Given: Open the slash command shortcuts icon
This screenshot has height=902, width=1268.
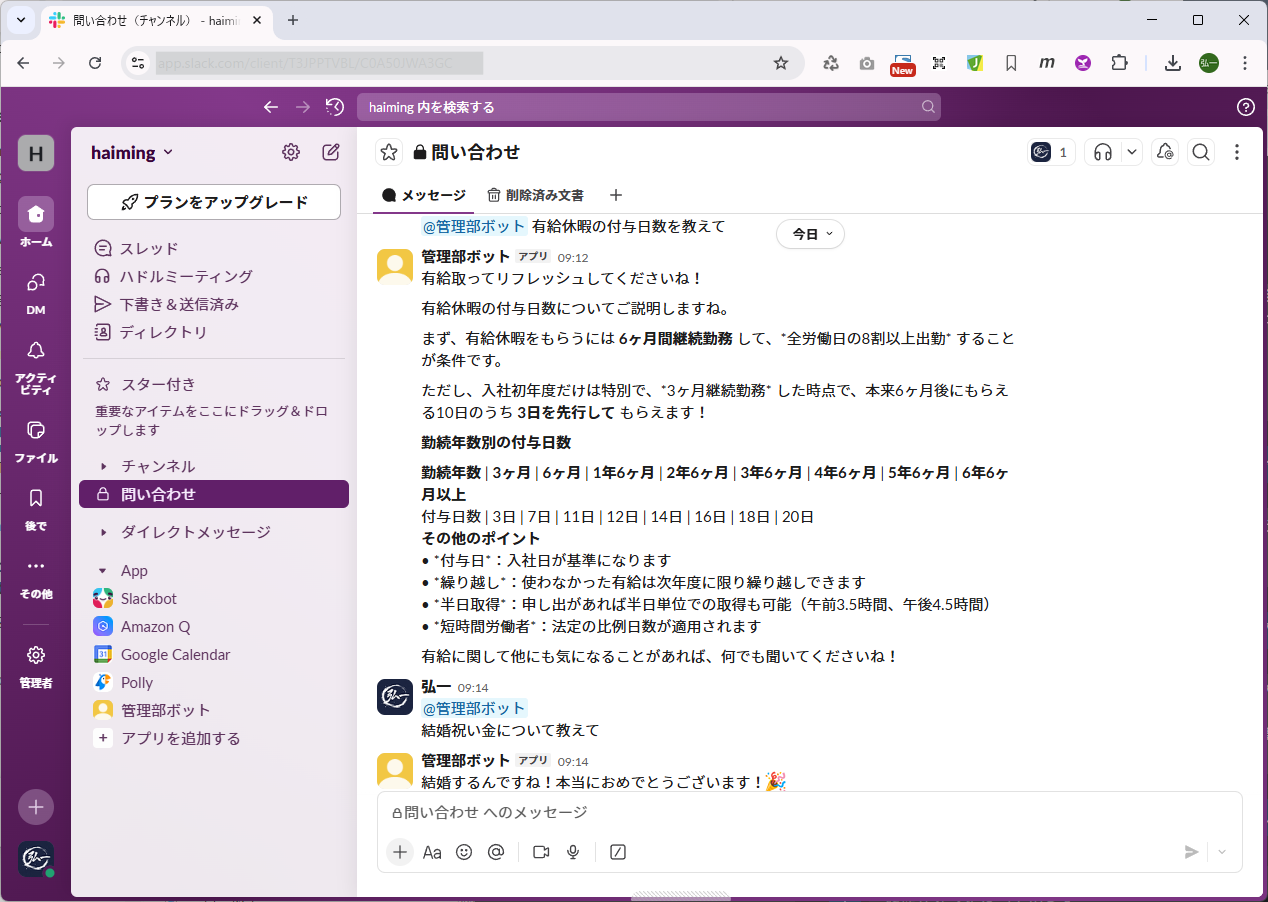Looking at the screenshot, I should pos(617,852).
